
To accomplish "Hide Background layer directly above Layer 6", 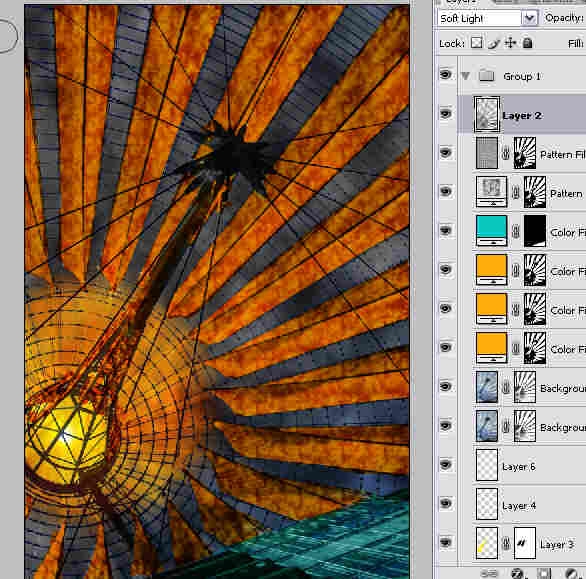I will pos(445,425).
